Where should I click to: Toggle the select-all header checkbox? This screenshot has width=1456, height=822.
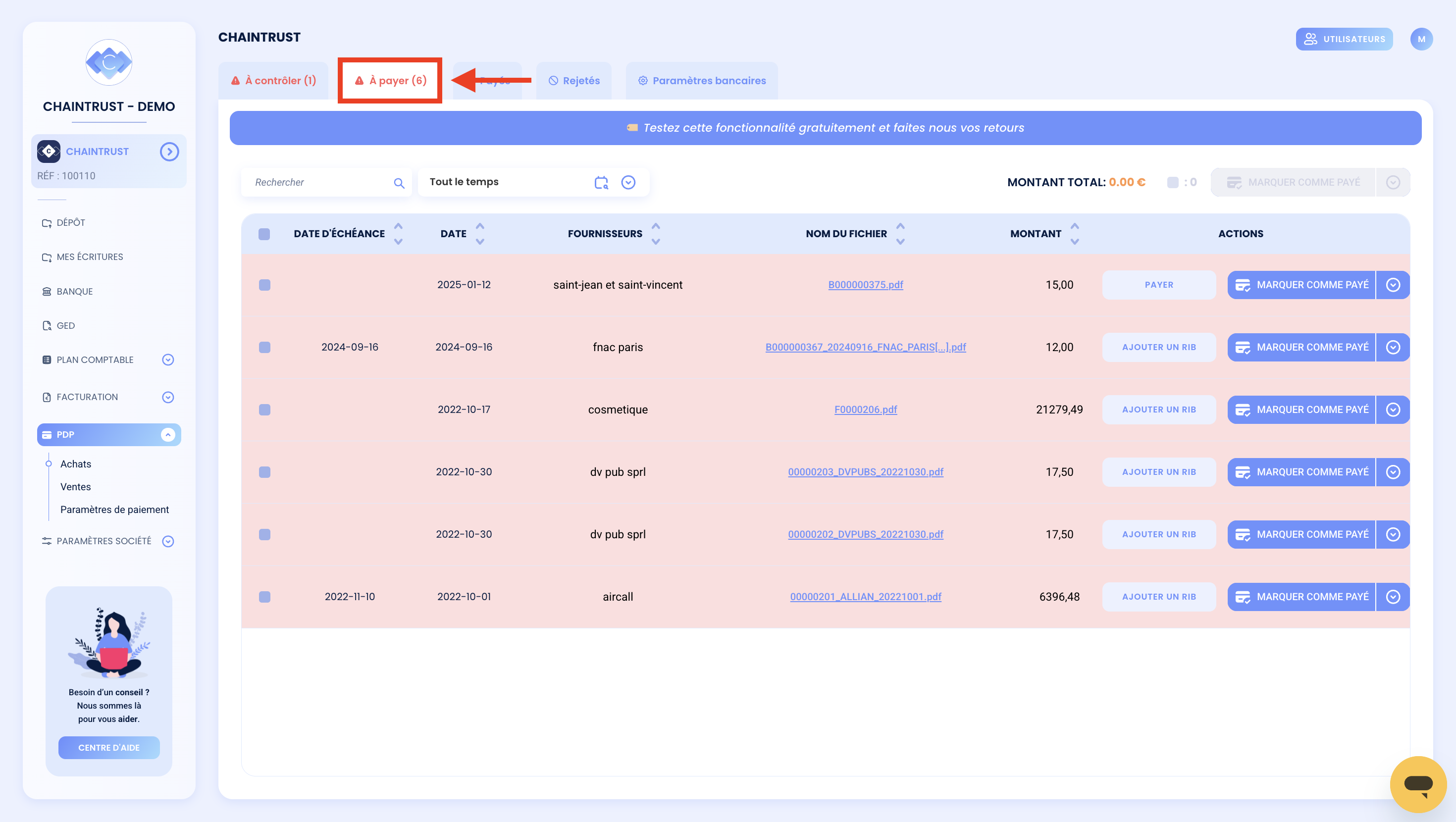pos(264,234)
